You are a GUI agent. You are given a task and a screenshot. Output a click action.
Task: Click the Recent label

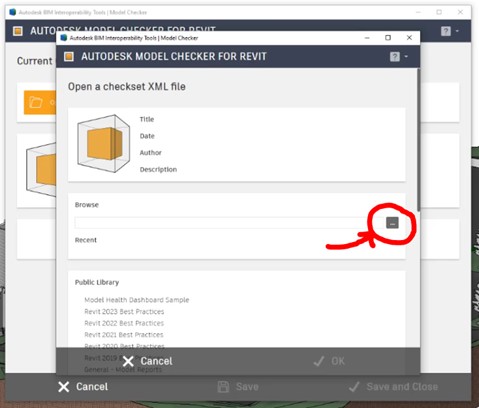[x=86, y=240]
